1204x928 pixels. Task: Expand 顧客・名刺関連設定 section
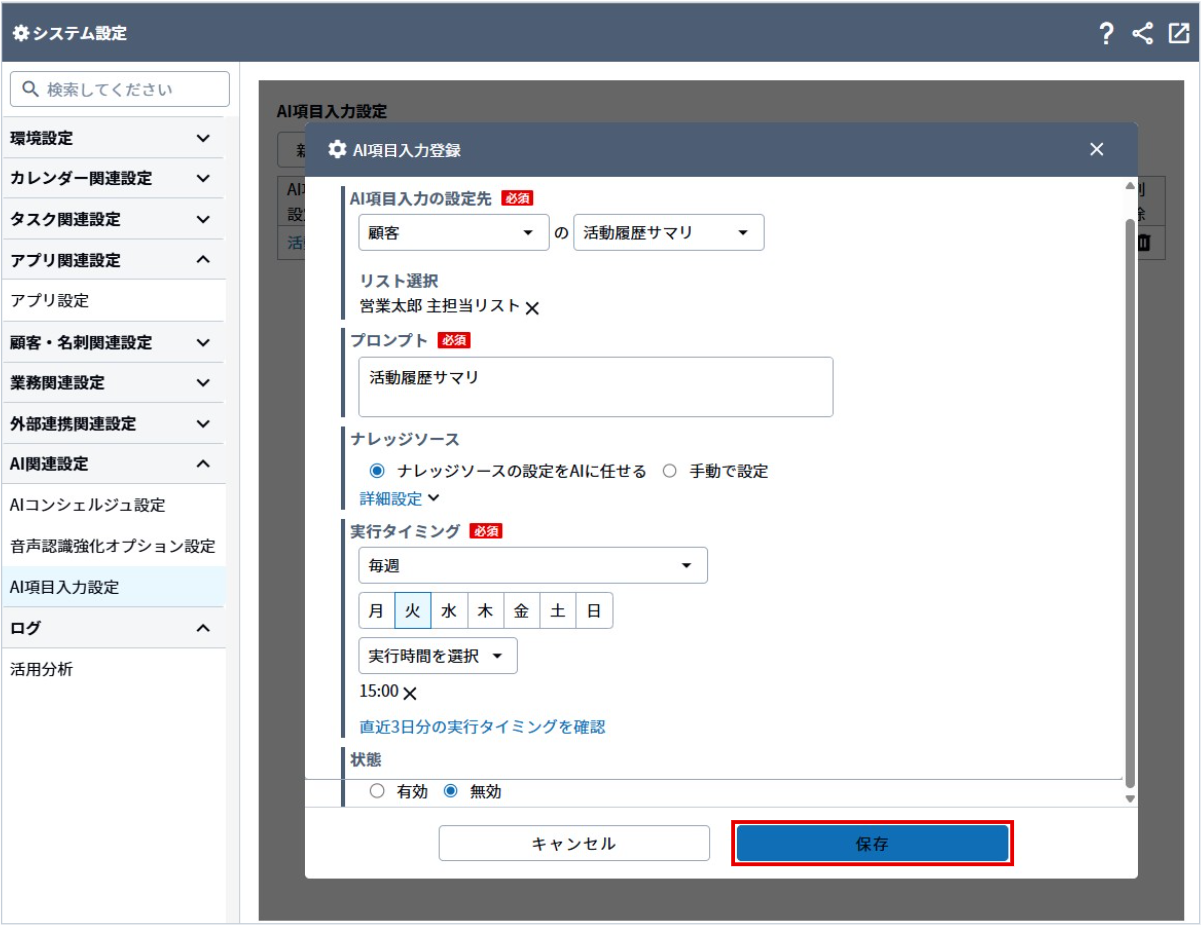[113, 342]
